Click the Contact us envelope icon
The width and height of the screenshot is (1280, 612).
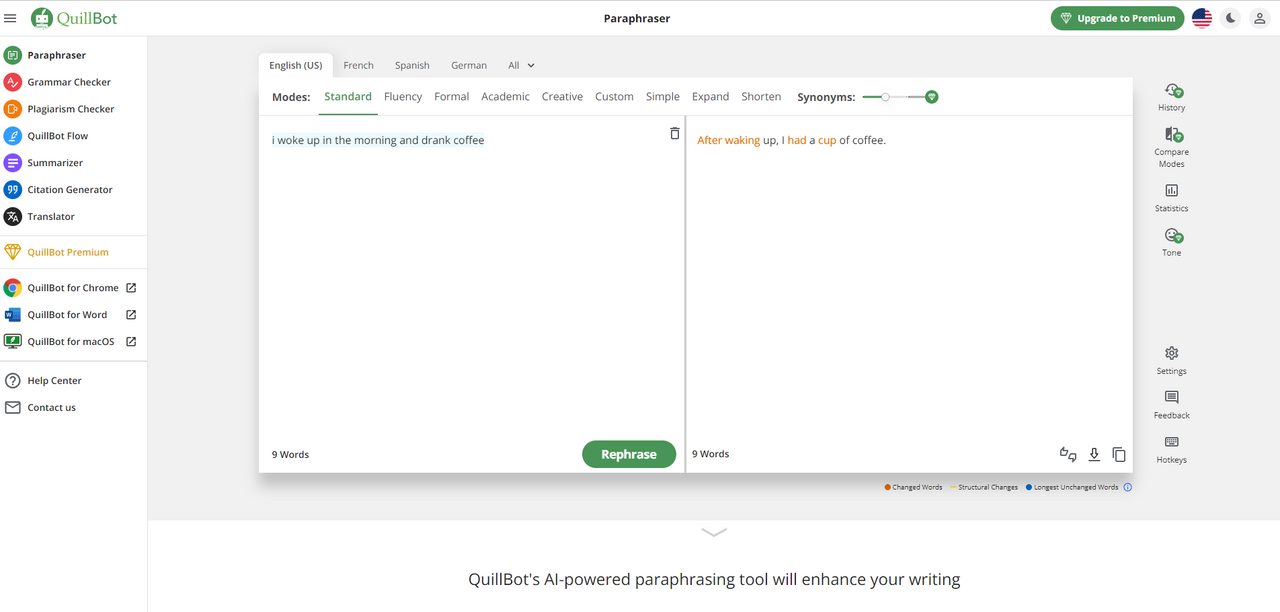(x=13, y=408)
